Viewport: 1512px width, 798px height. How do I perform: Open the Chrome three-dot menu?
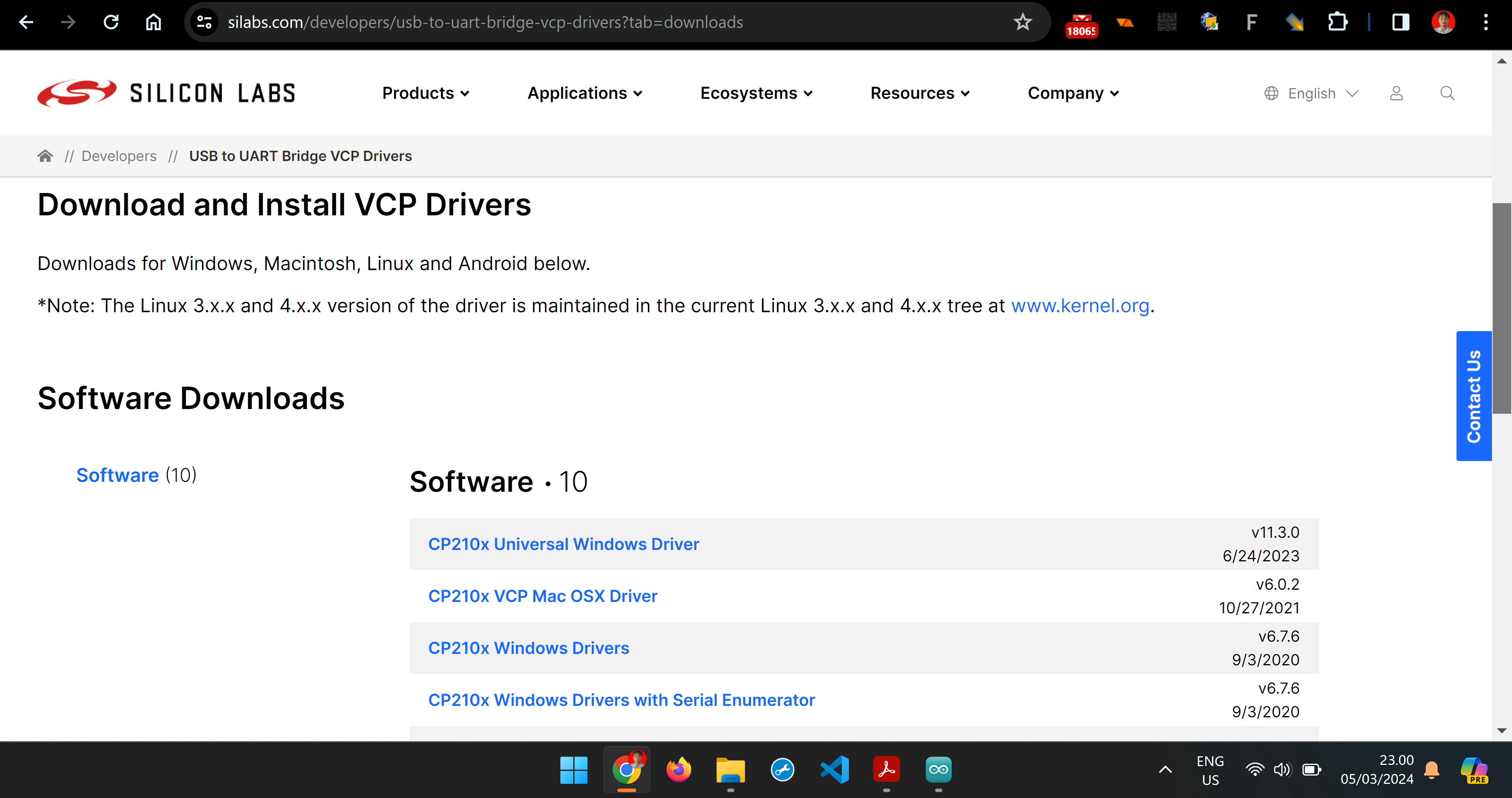point(1486,22)
